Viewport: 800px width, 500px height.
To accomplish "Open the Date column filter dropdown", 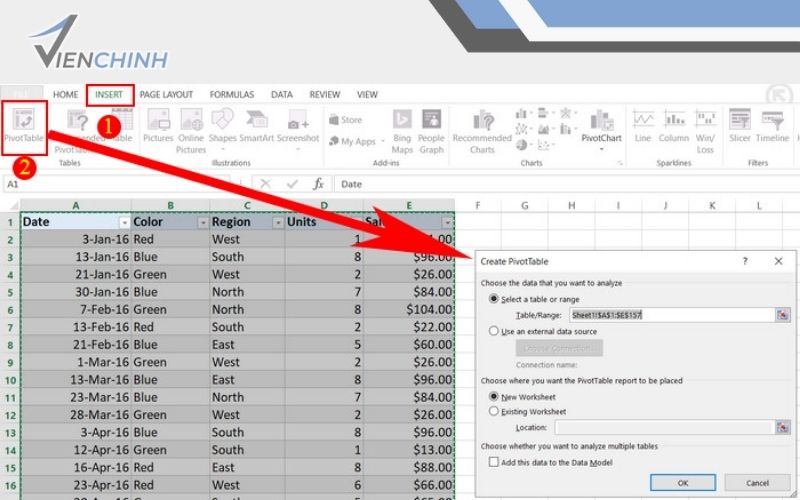I will pos(124,222).
